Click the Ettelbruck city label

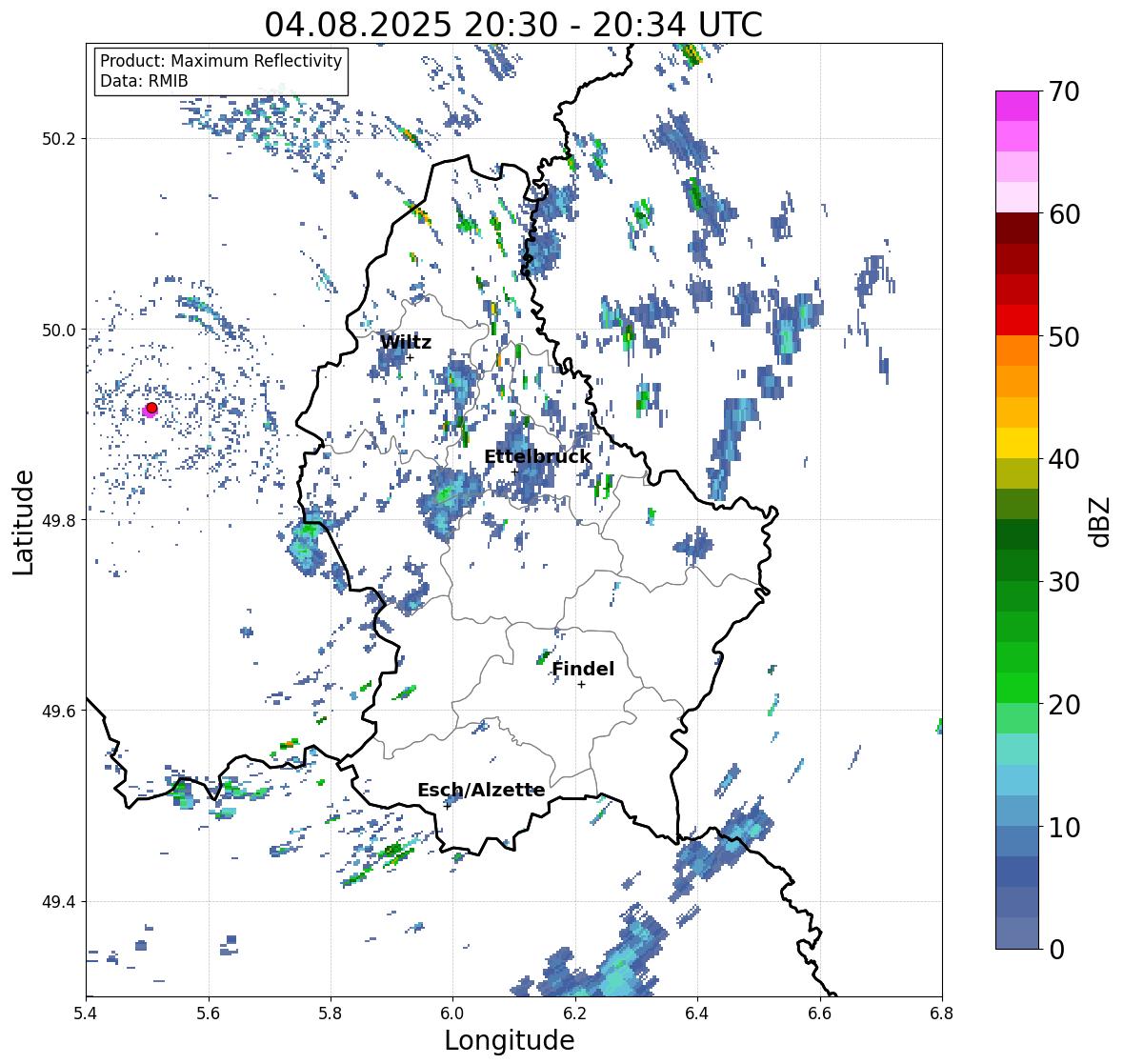[x=537, y=457]
